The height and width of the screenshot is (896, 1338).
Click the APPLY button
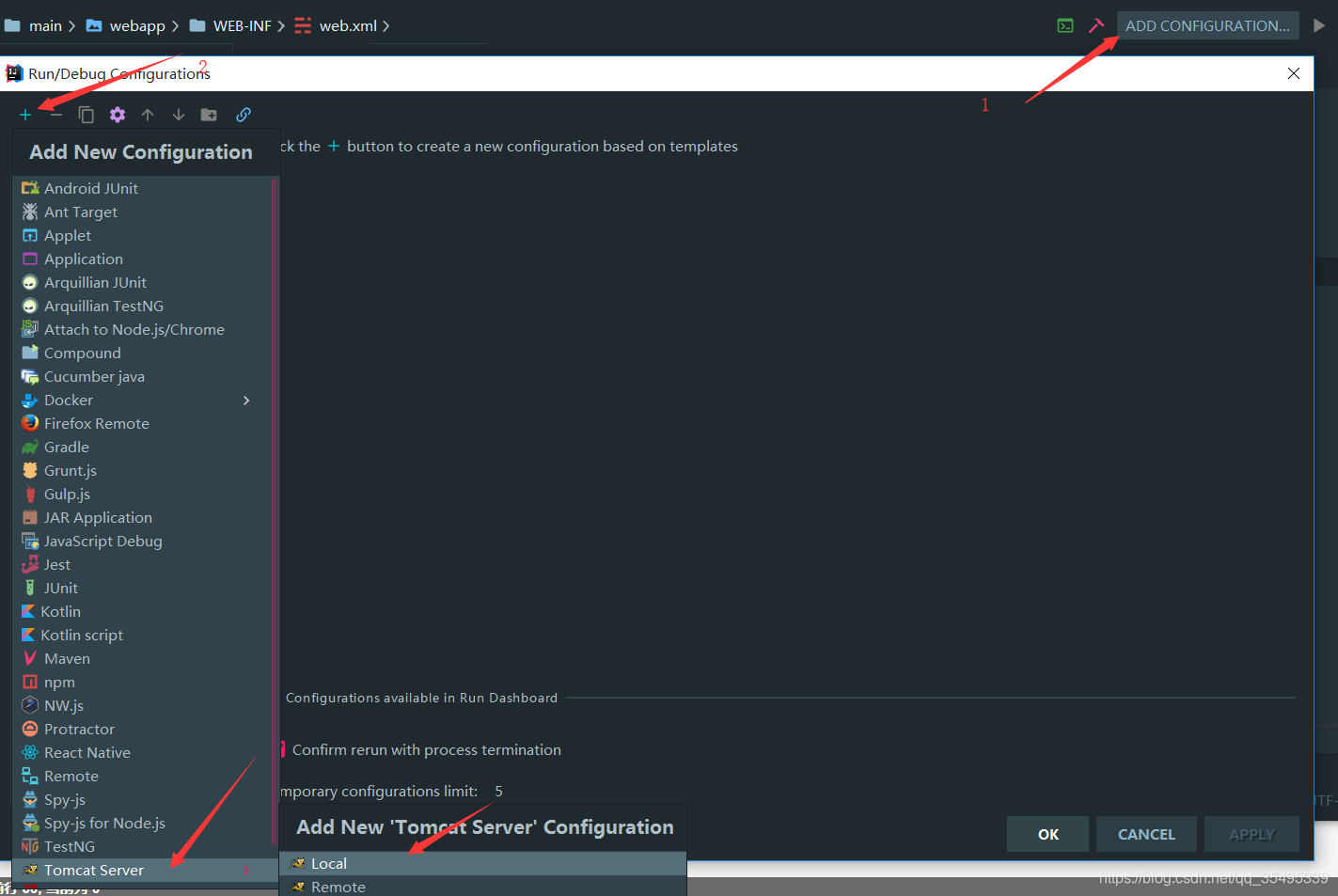[1251, 834]
